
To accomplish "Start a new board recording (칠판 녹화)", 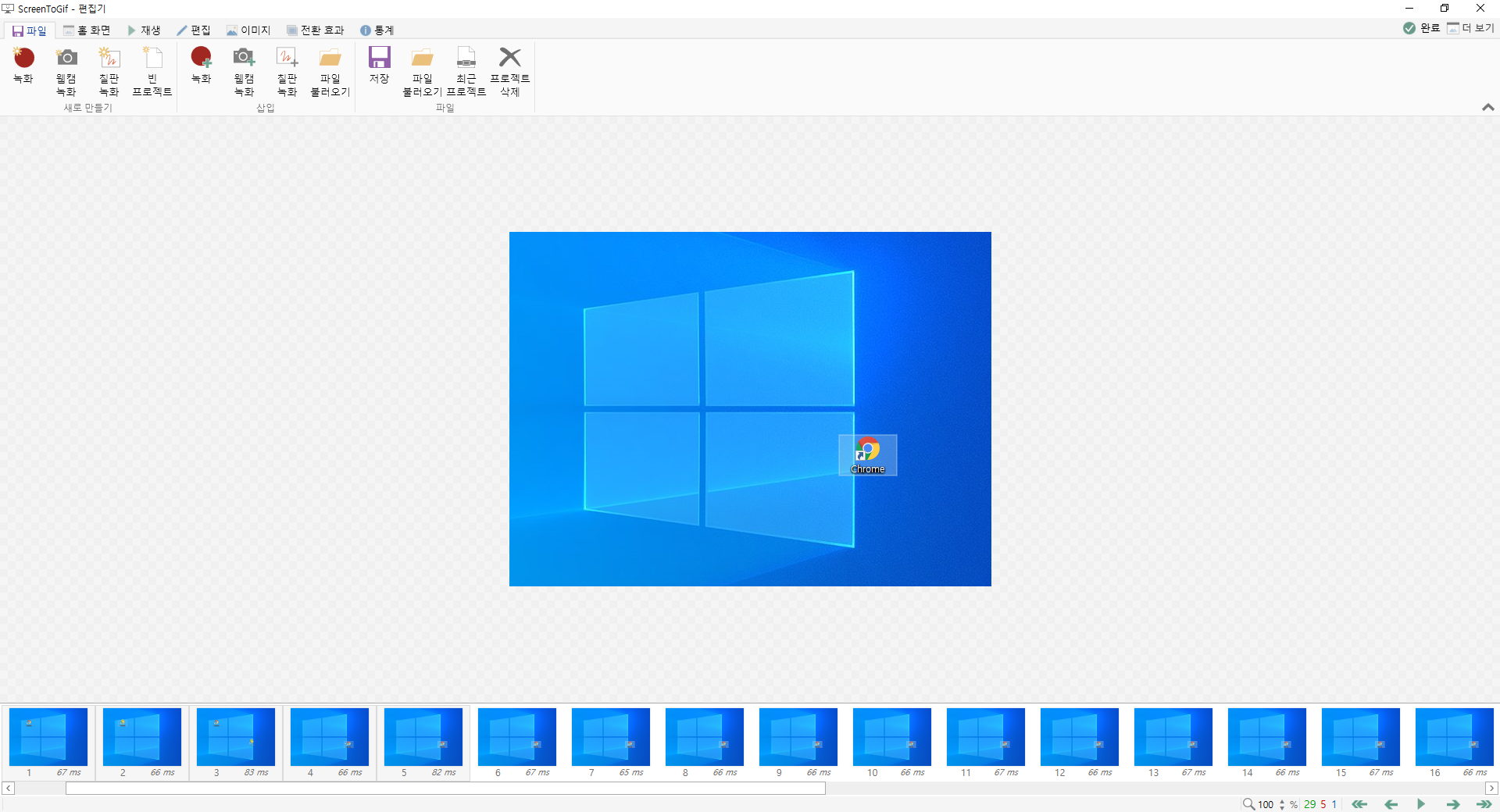I will tap(109, 71).
